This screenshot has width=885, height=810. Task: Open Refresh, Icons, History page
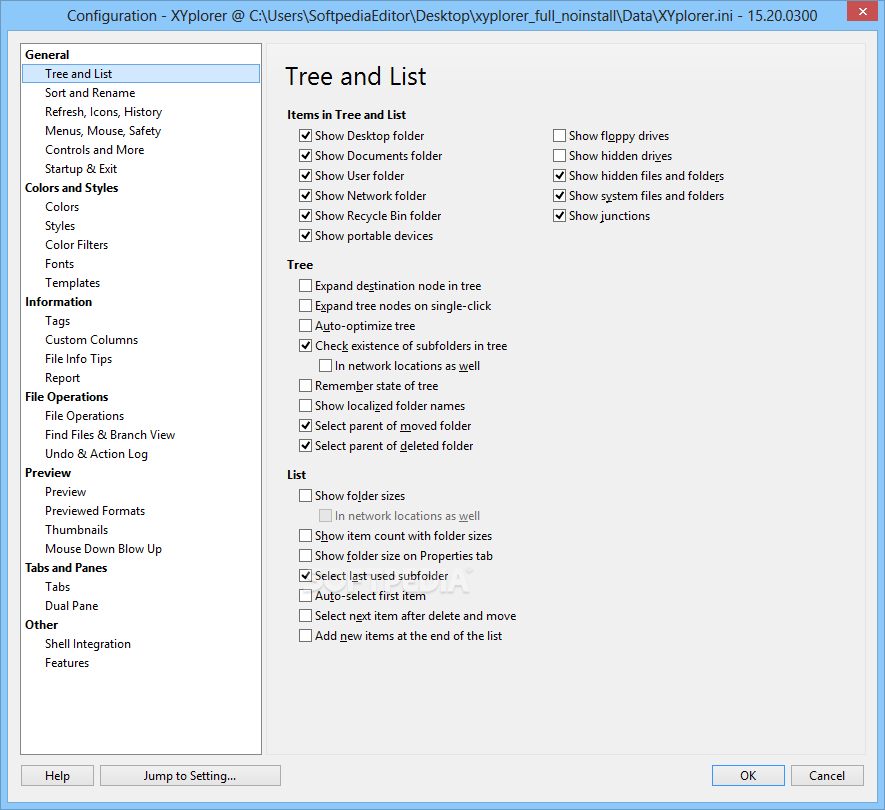(103, 112)
